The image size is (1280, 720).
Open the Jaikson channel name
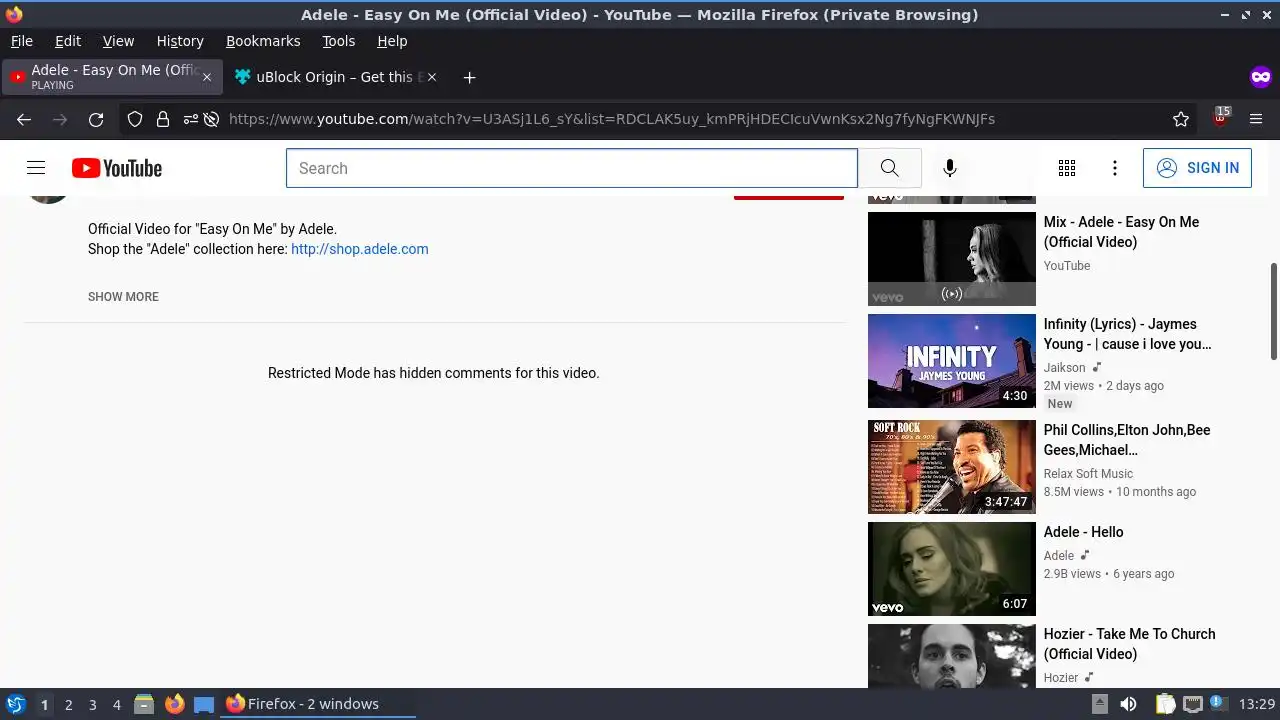[x=1064, y=368]
